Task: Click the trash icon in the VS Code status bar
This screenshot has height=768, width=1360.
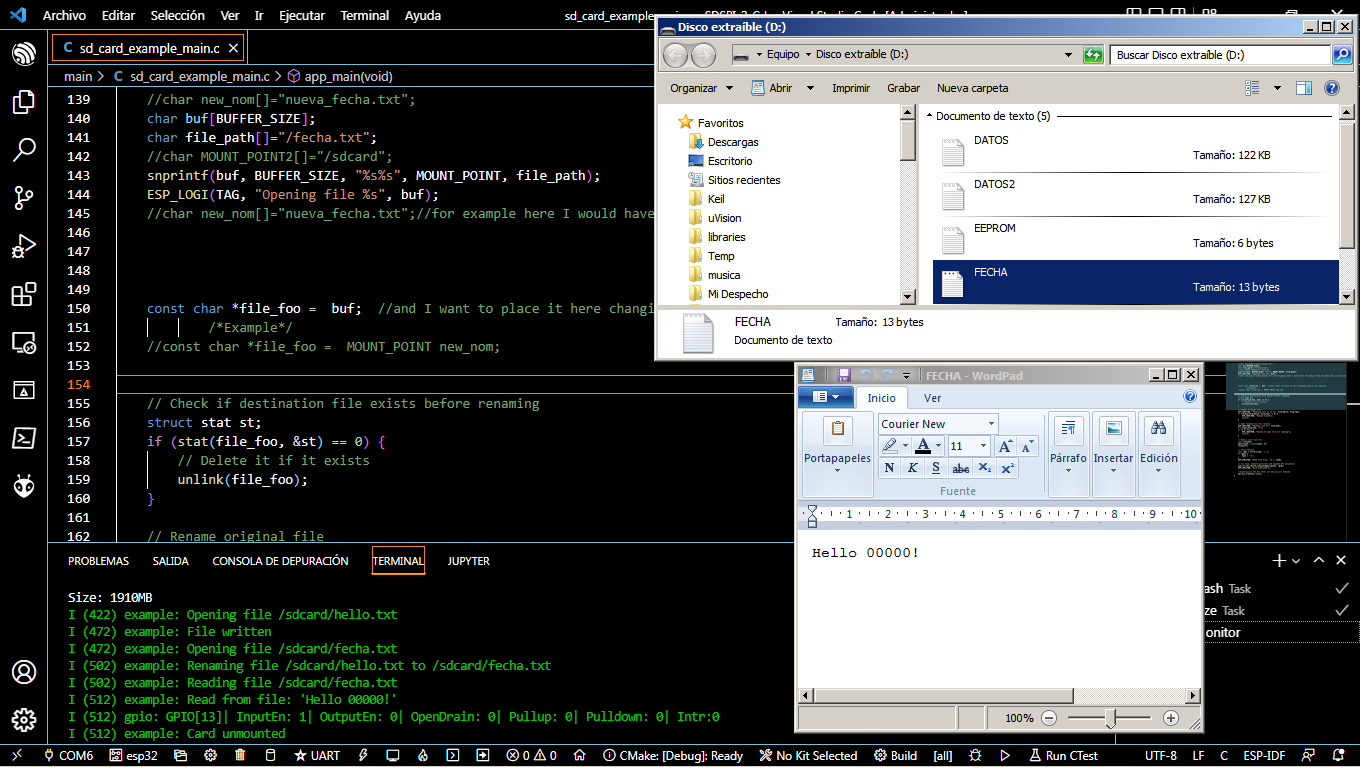Action: click(240, 756)
